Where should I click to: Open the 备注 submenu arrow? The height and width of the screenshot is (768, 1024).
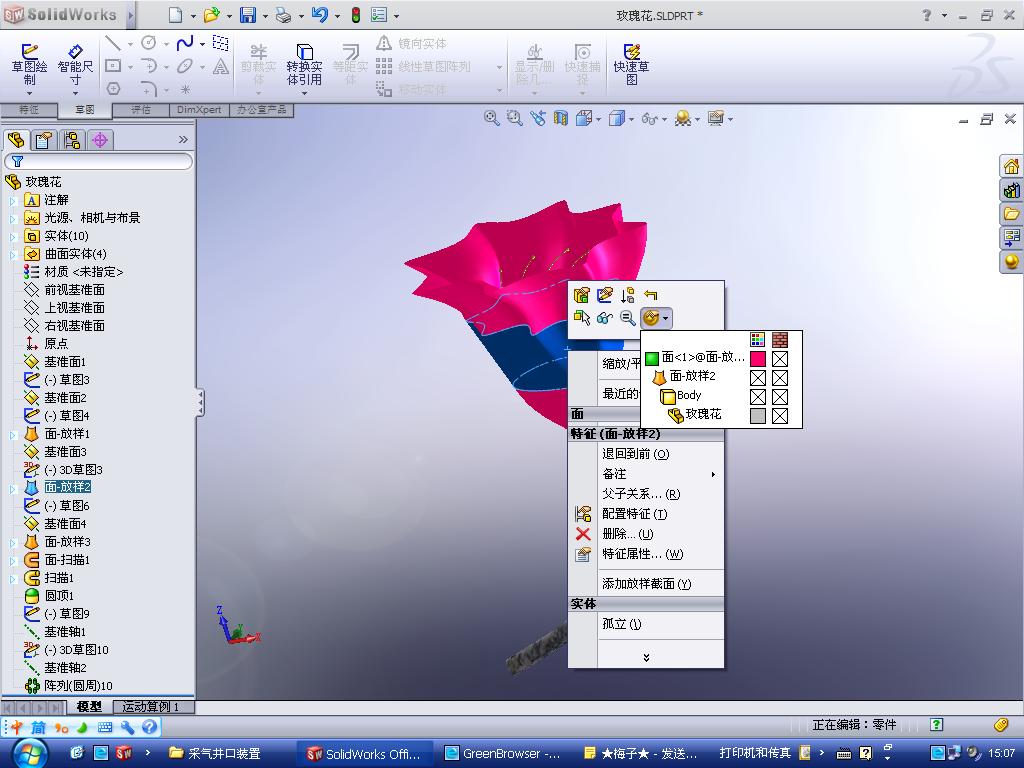click(x=713, y=474)
